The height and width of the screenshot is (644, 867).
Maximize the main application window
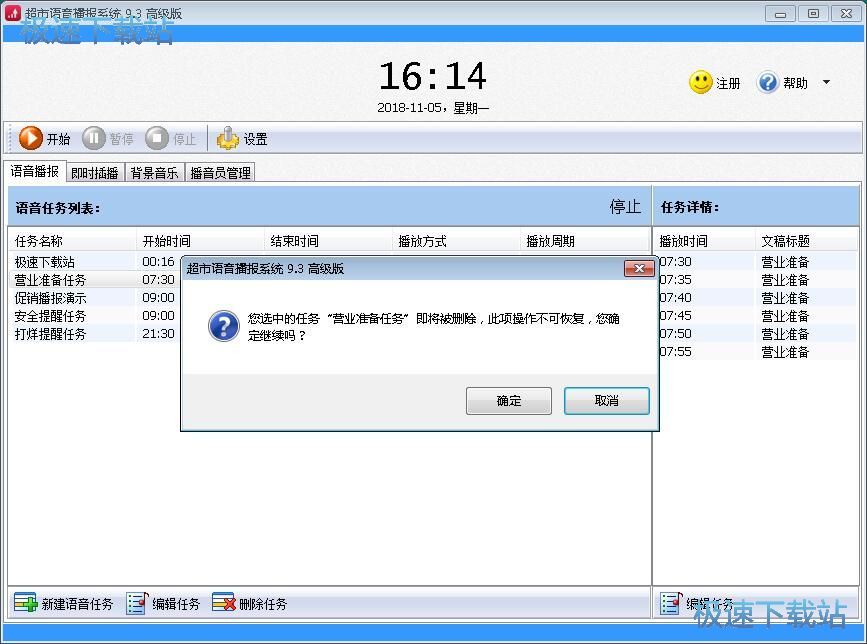(x=813, y=14)
